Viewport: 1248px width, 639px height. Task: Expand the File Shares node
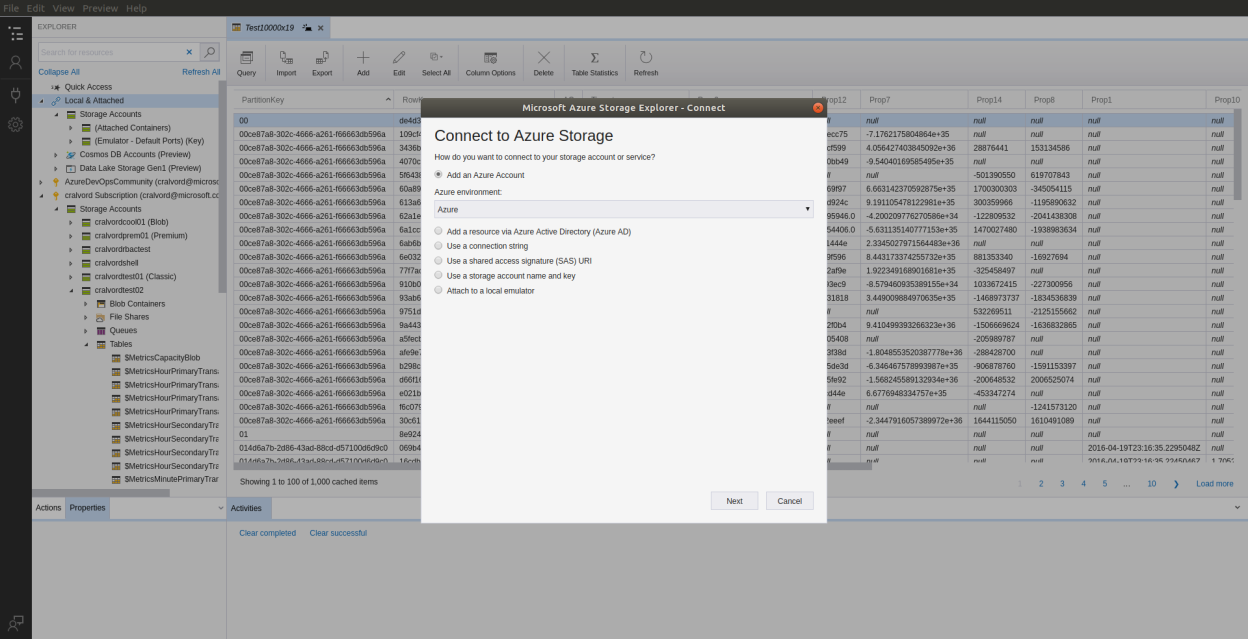point(86,317)
